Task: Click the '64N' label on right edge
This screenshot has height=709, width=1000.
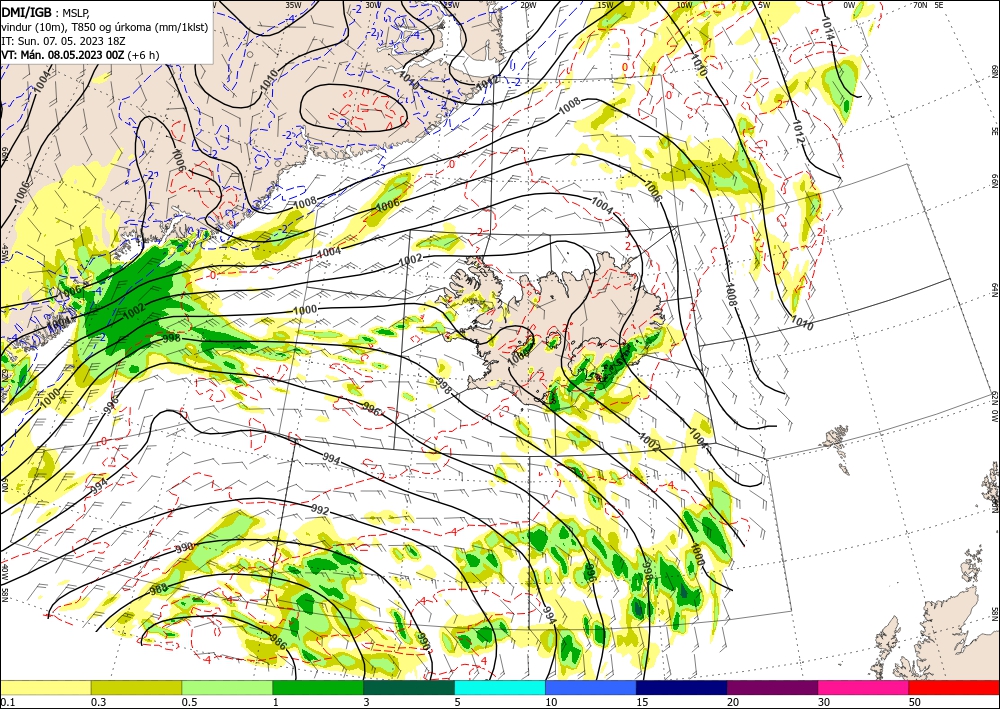Action: coord(994,290)
